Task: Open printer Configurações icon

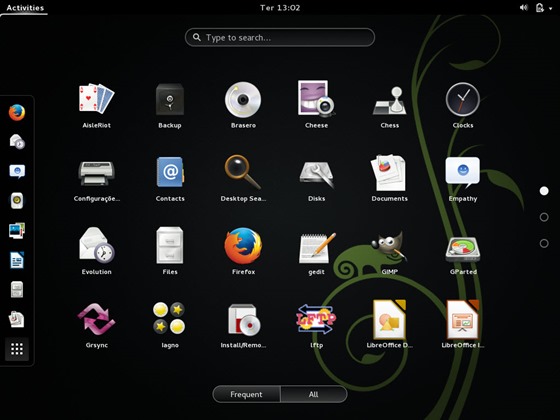Action: tap(96, 173)
